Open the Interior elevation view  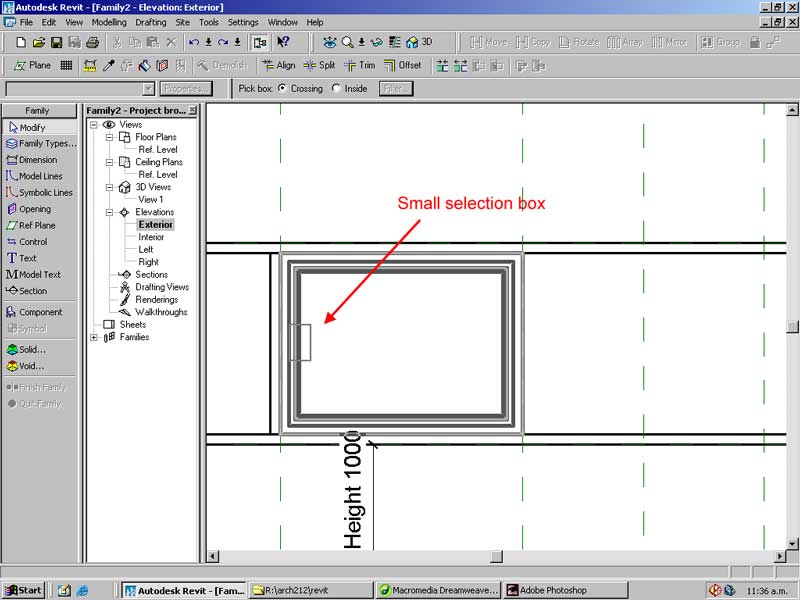(x=151, y=237)
